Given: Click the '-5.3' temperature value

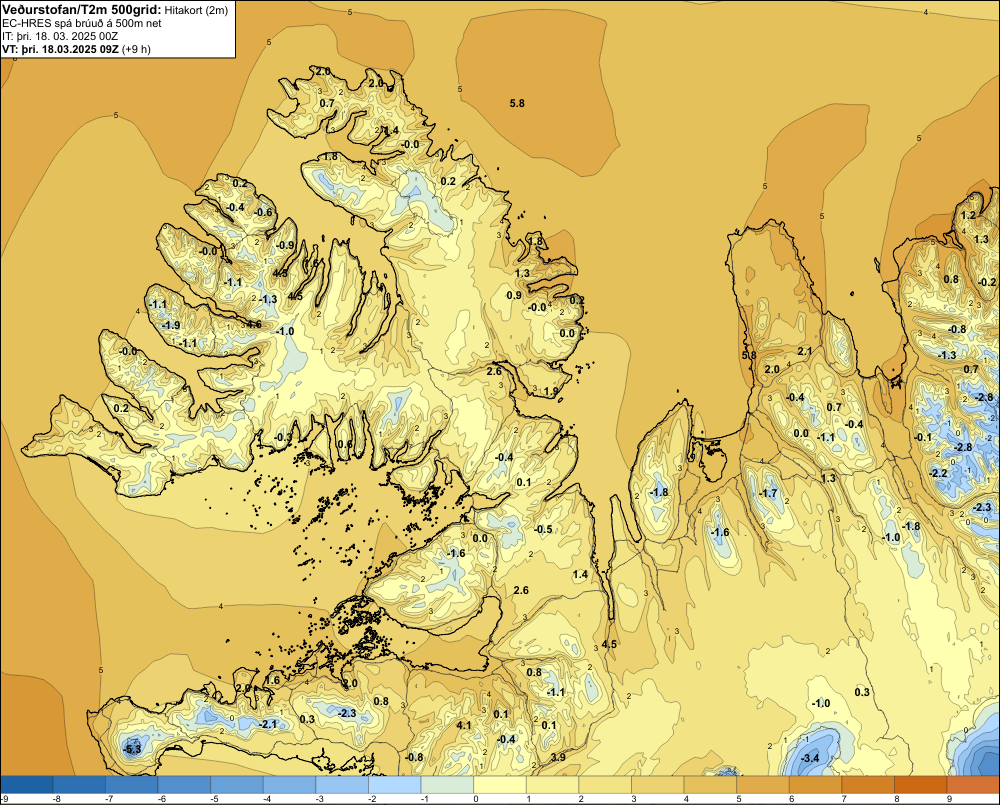Looking at the screenshot, I should click(132, 749).
